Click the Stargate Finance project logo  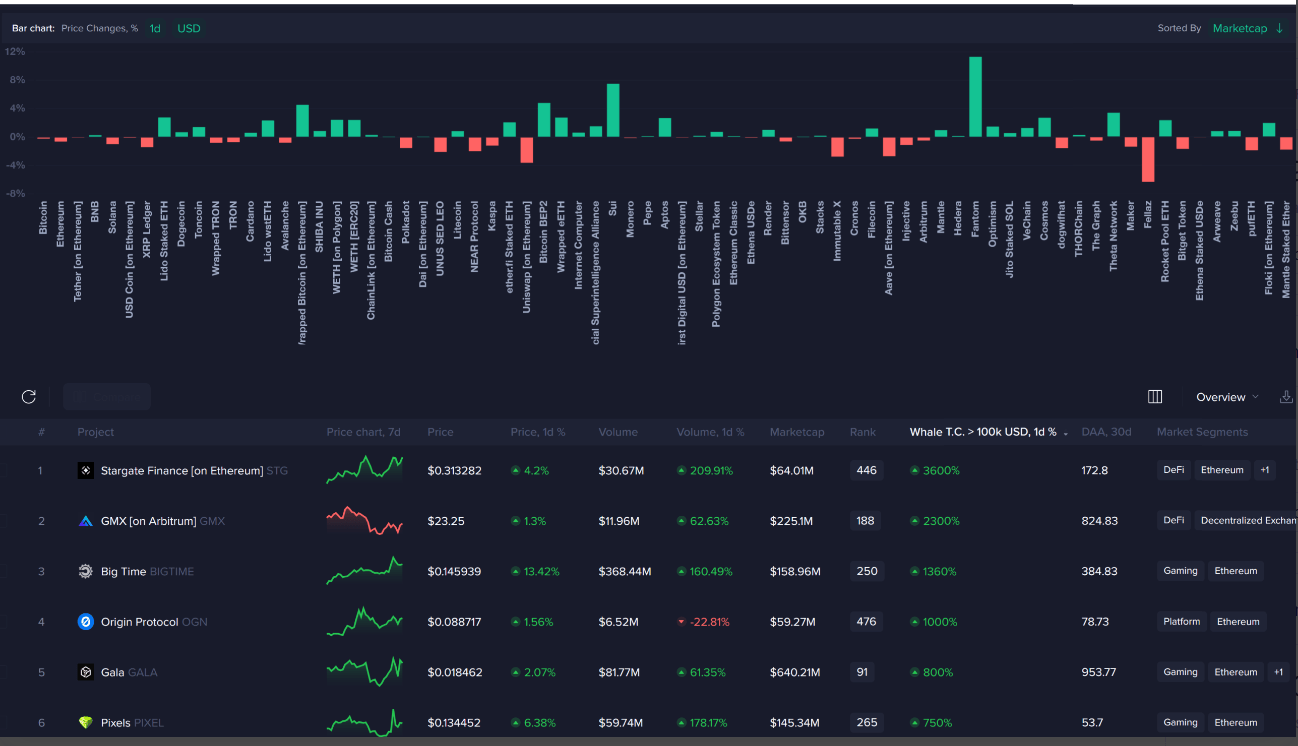86,470
